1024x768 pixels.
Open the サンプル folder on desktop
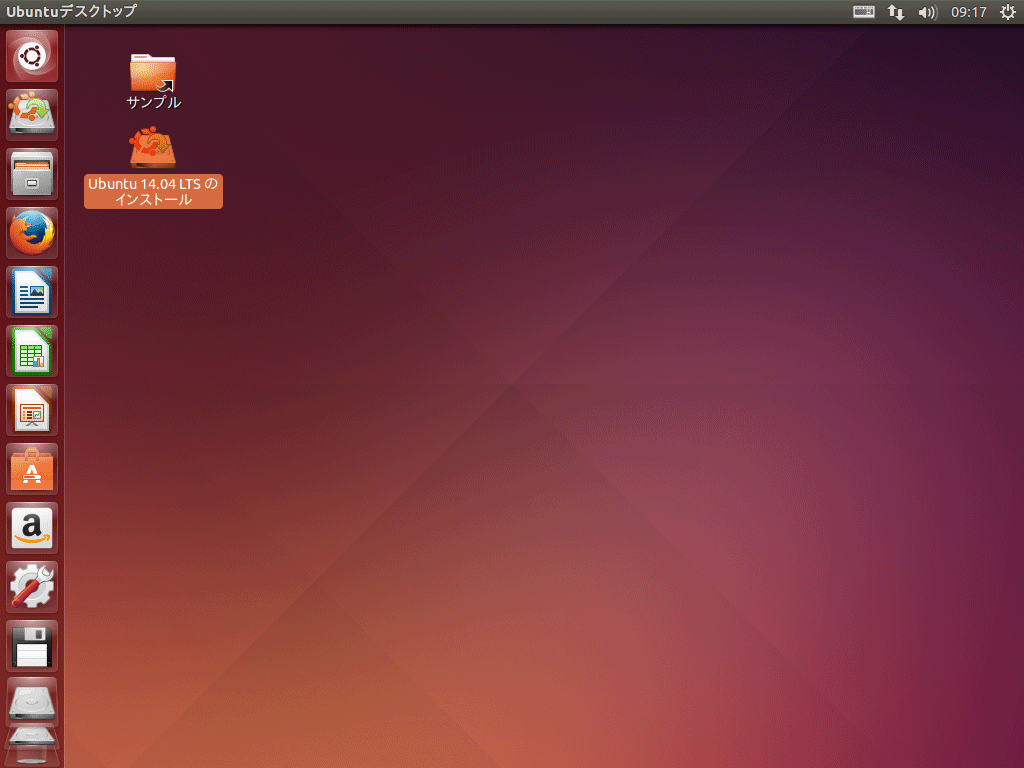point(153,72)
